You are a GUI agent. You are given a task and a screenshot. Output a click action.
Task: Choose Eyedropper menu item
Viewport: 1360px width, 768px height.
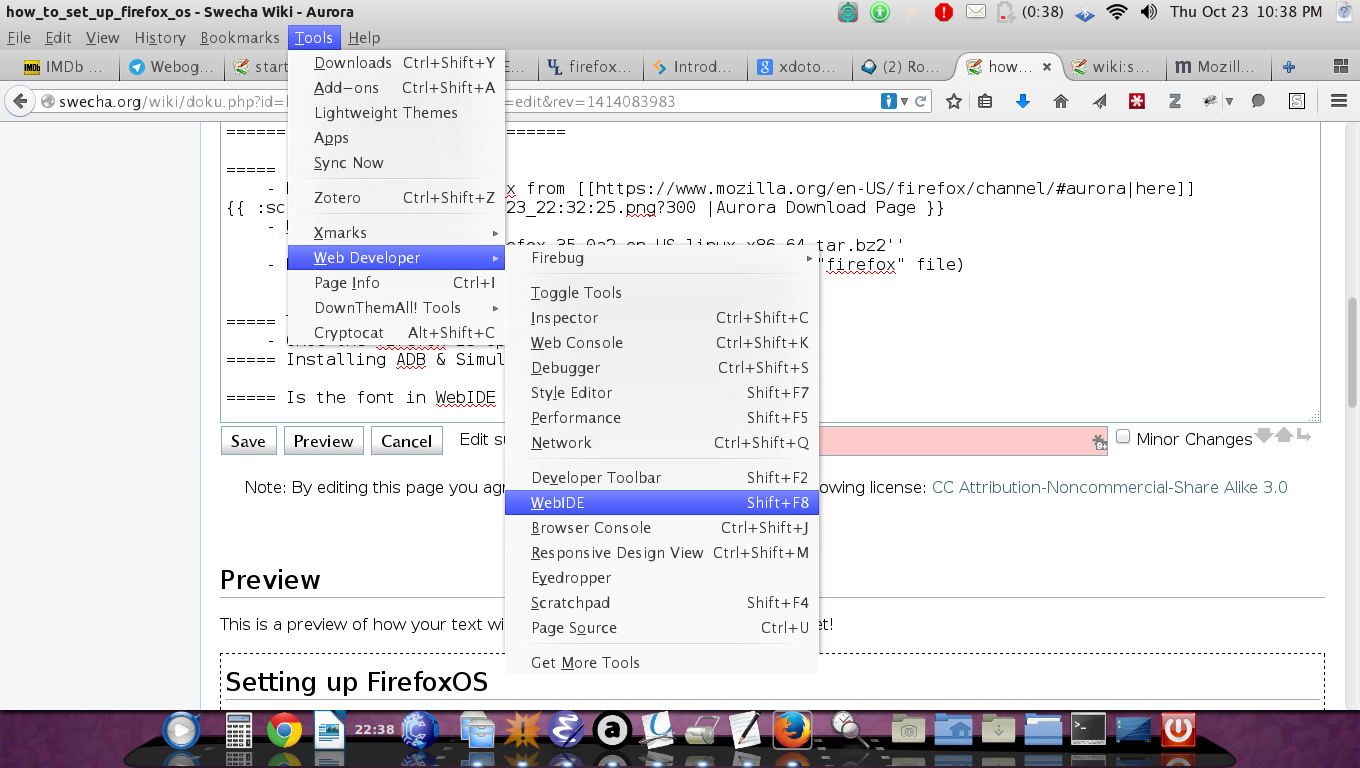[662, 577]
